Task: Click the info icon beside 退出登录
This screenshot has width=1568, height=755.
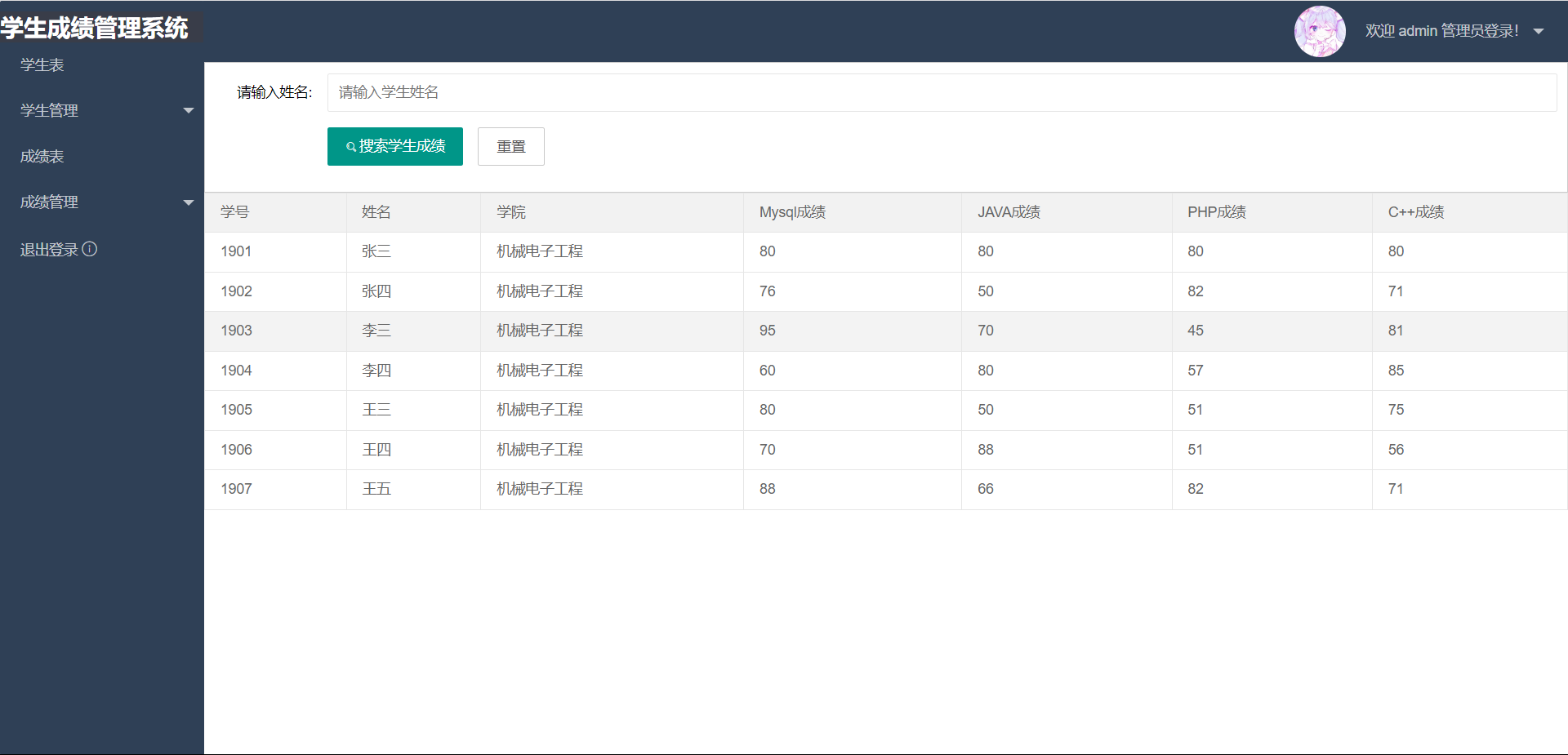Action: click(x=90, y=249)
